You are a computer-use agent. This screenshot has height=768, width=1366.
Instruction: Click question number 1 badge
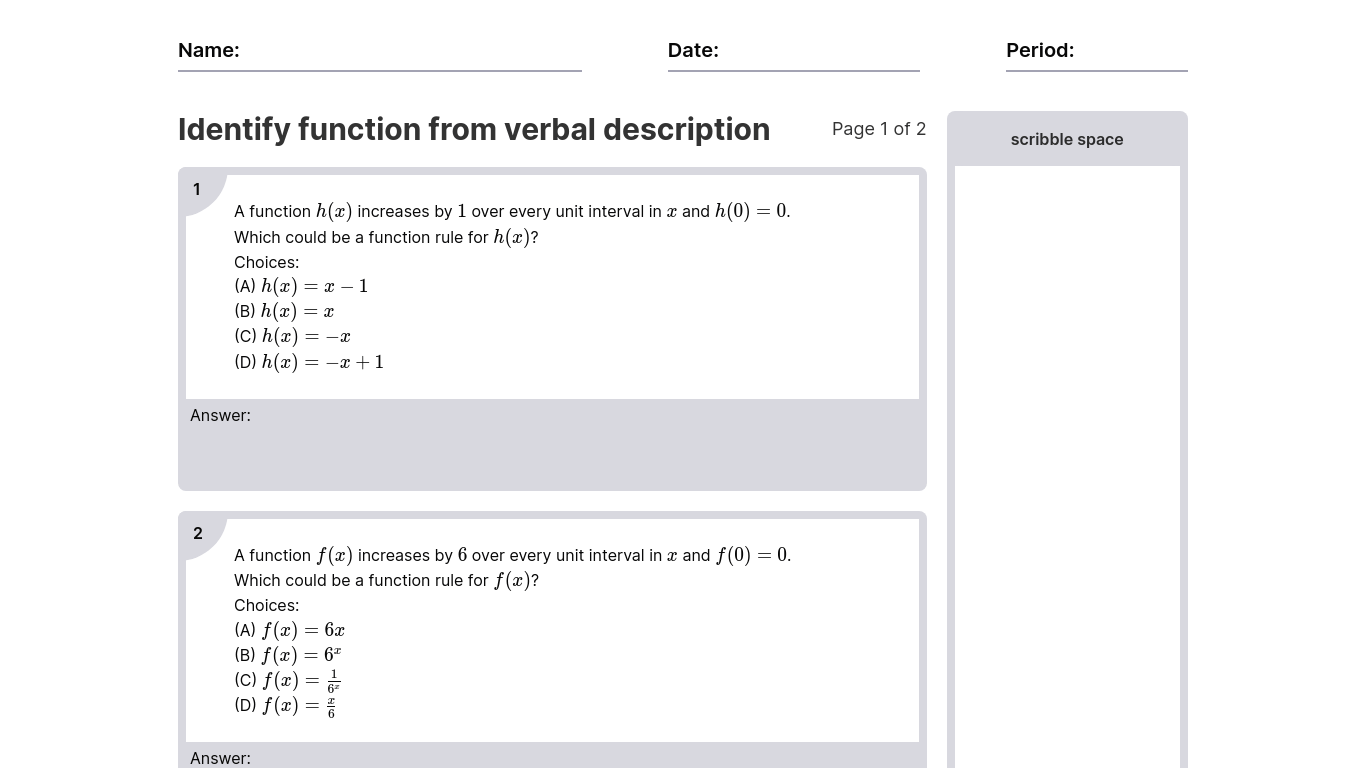click(x=197, y=189)
